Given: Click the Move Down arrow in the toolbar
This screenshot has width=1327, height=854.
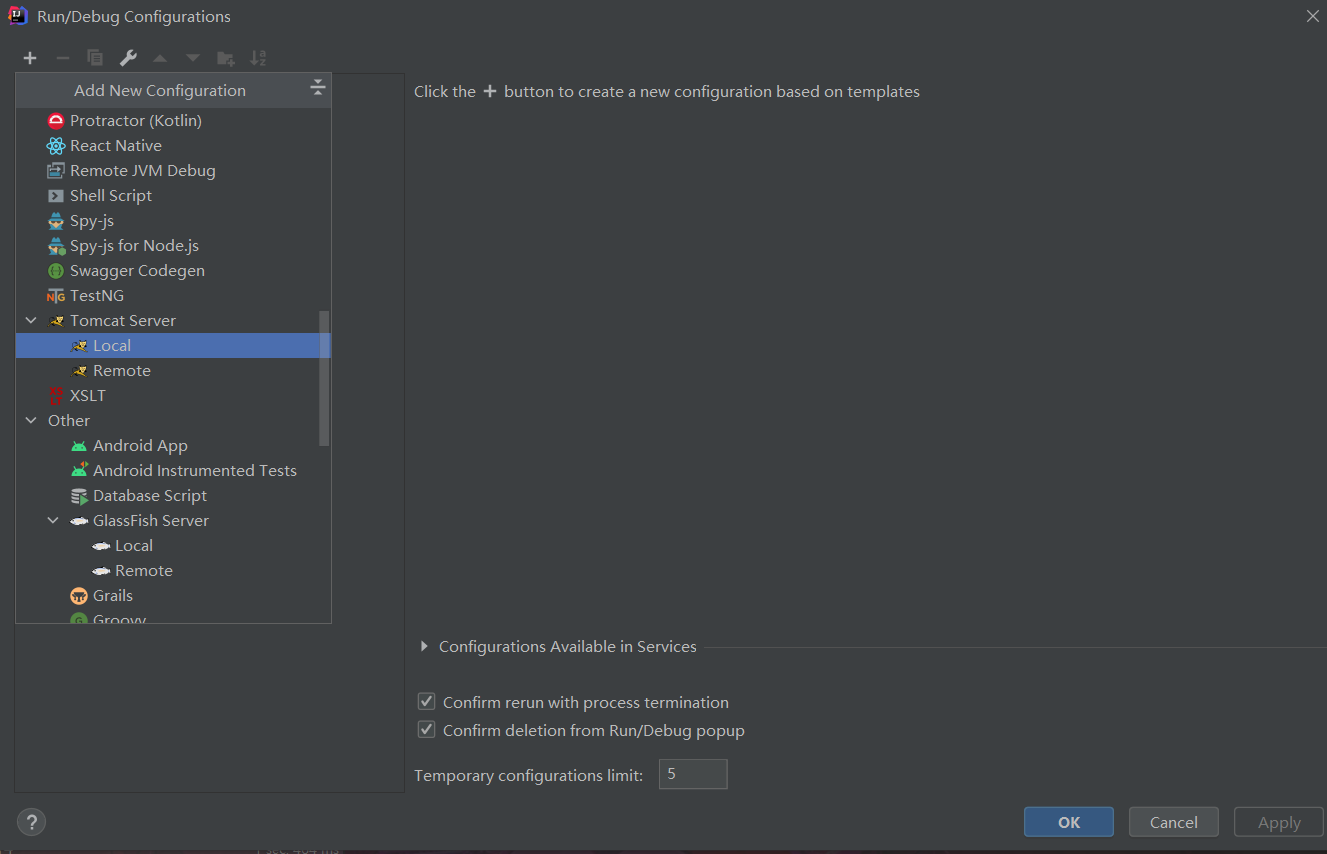Looking at the screenshot, I should (x=193, y=58).
